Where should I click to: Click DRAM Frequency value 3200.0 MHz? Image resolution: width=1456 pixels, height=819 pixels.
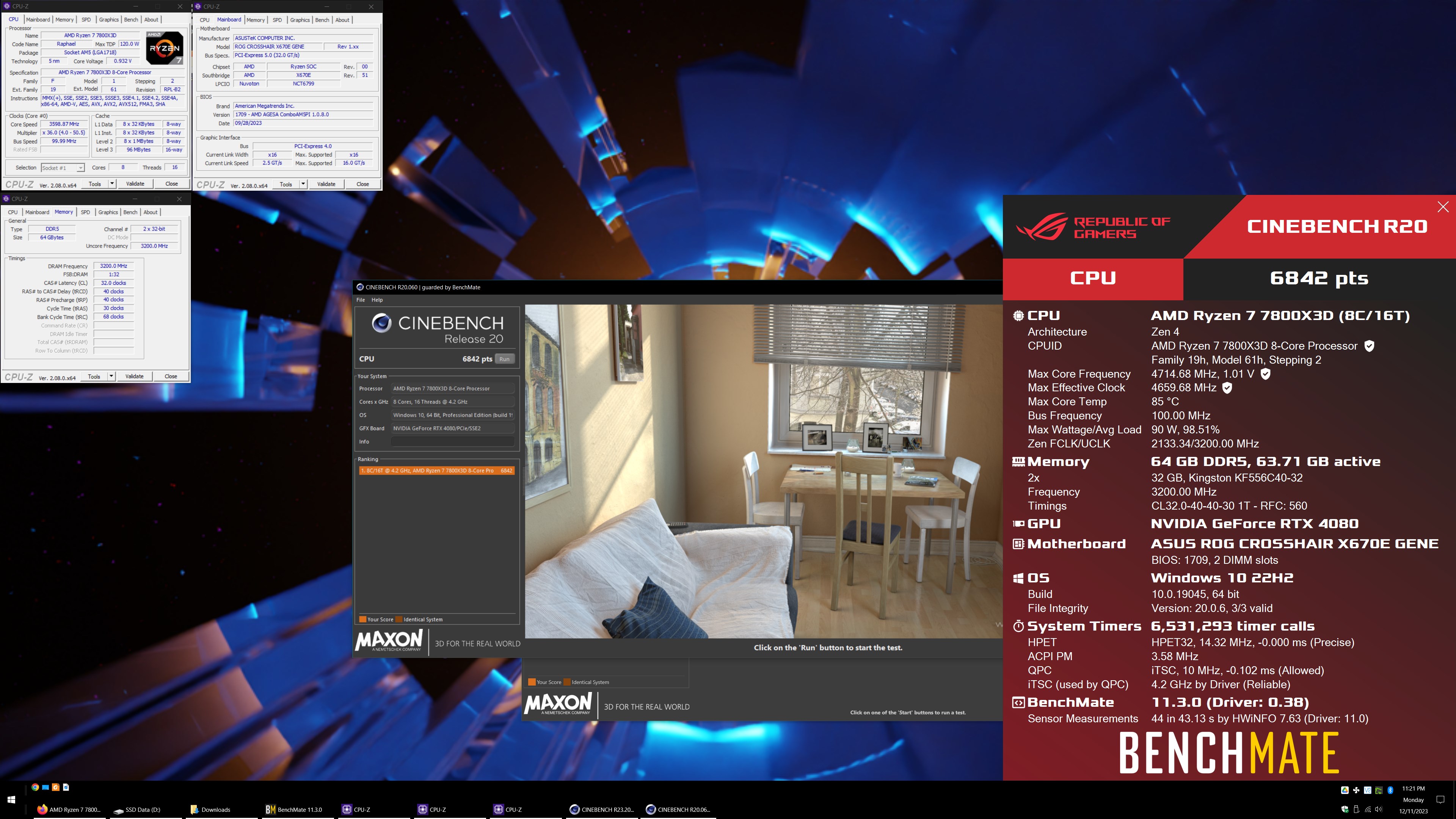pos(114,266)
